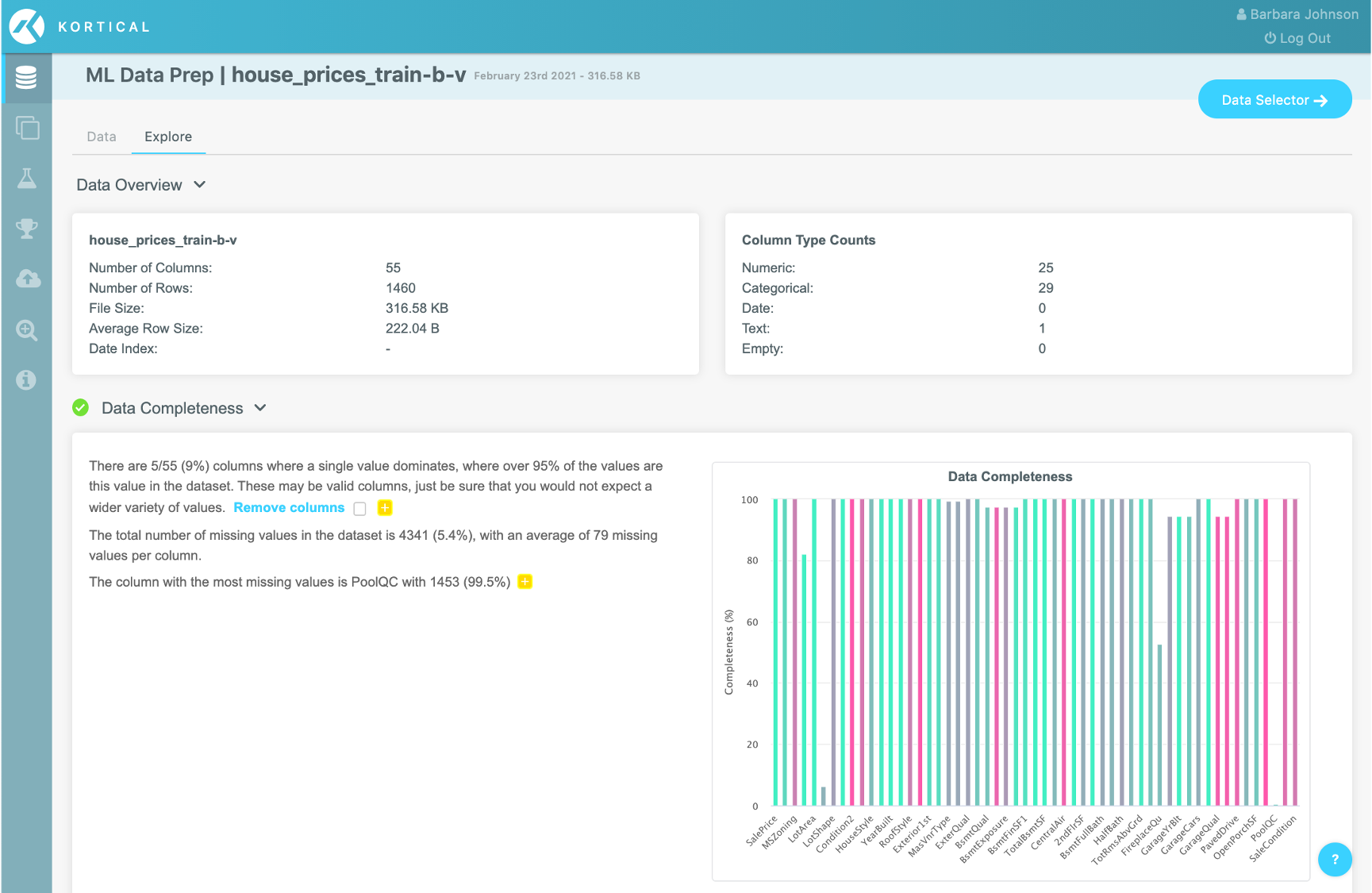Click the short LotShape bar in chart
Image resolution: width=1372 pixels, height=893 pixels.
tap(824, 796)
